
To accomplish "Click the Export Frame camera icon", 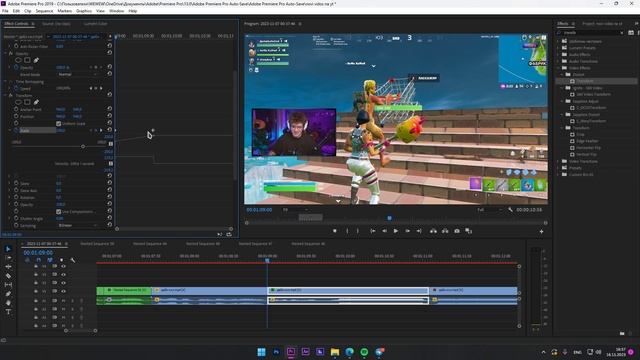I will point(457,231).
